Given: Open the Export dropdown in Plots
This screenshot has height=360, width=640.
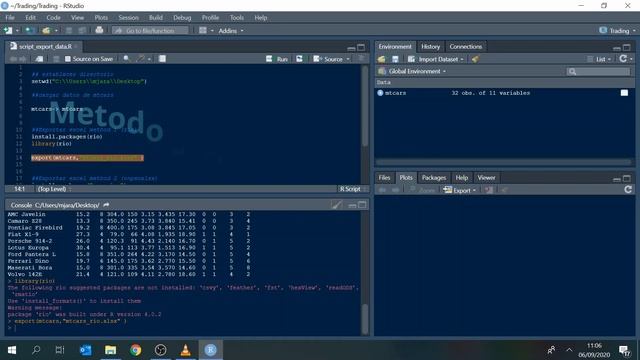Looking at the screenshot, I should (460, 190).
